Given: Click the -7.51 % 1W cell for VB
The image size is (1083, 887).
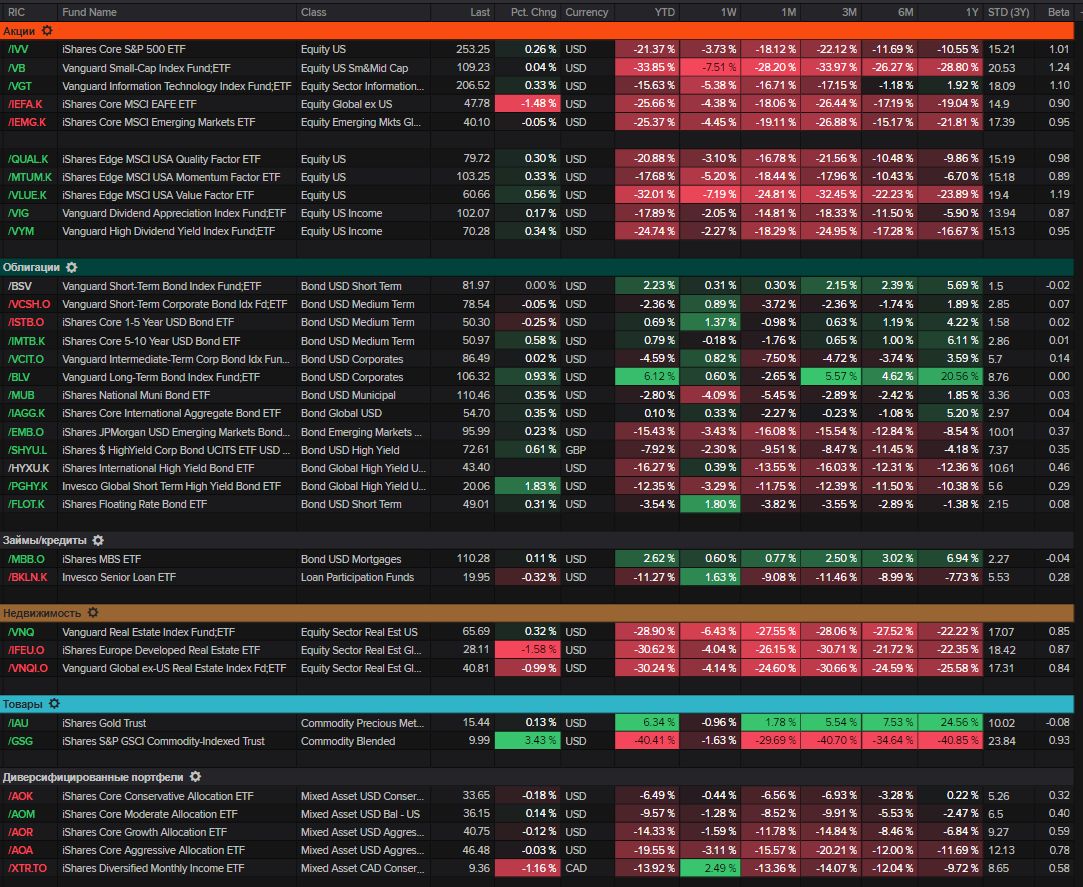Looking at the screenshot, I should point(710,67).
